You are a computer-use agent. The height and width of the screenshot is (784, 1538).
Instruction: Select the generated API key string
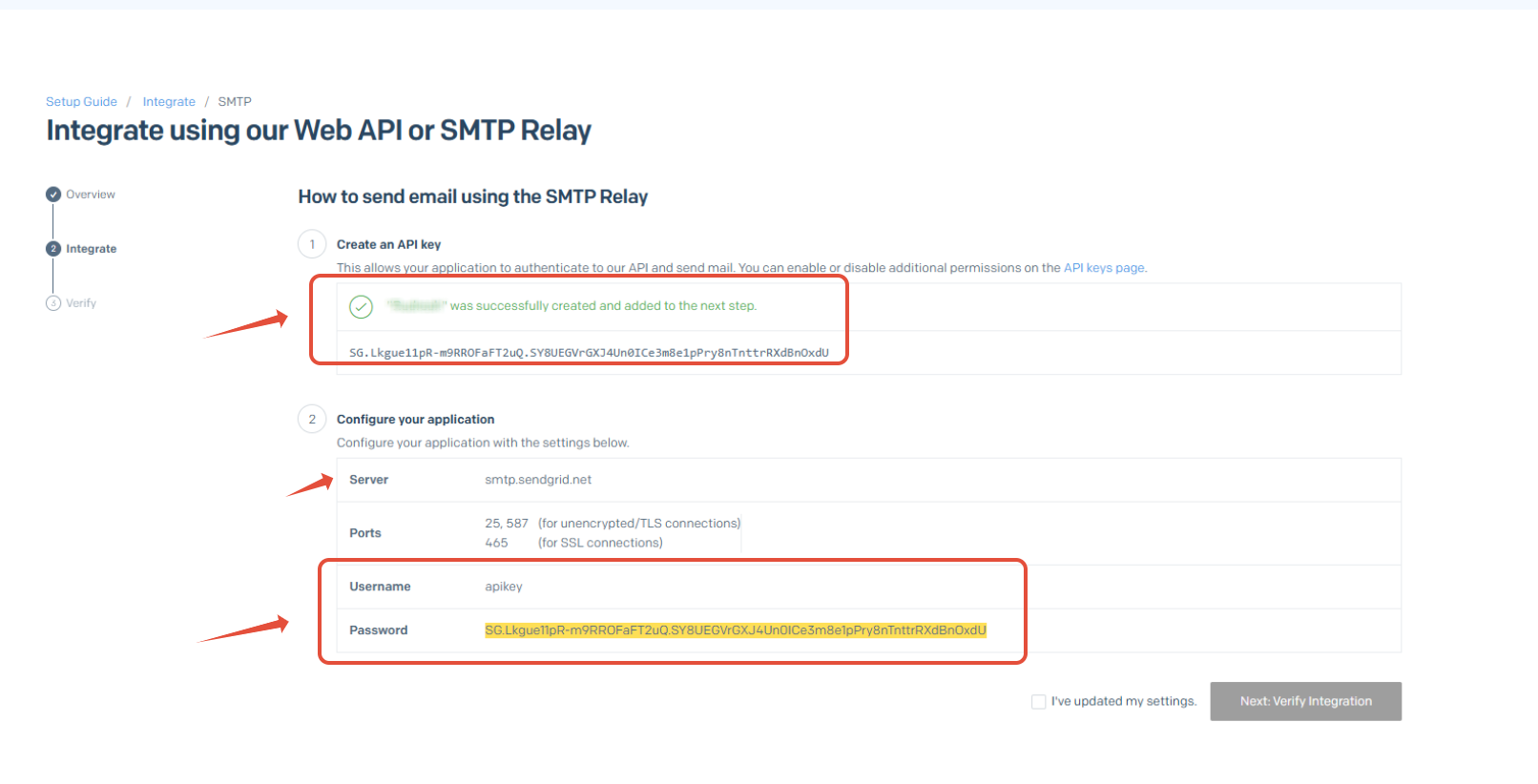pyautogui.click(x=589, y=353)
